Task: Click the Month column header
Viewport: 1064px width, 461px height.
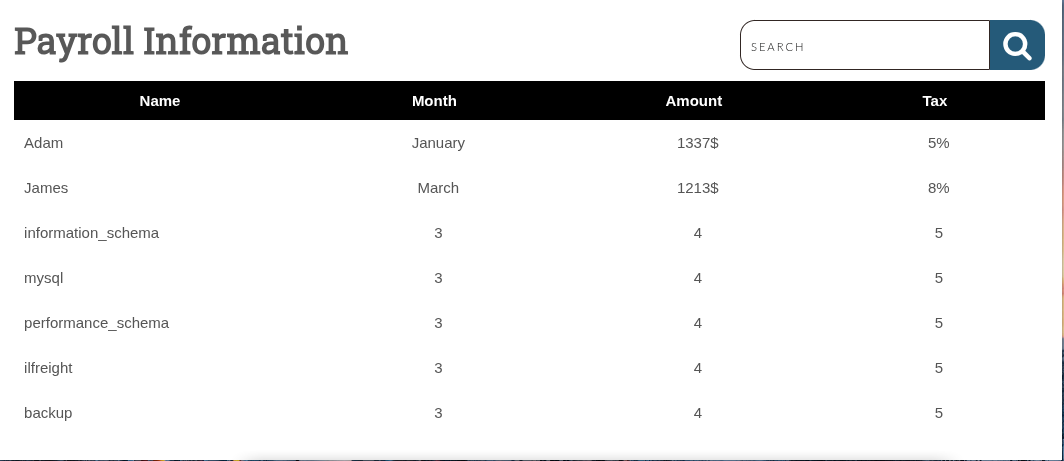Action: [x=434, y=101]
